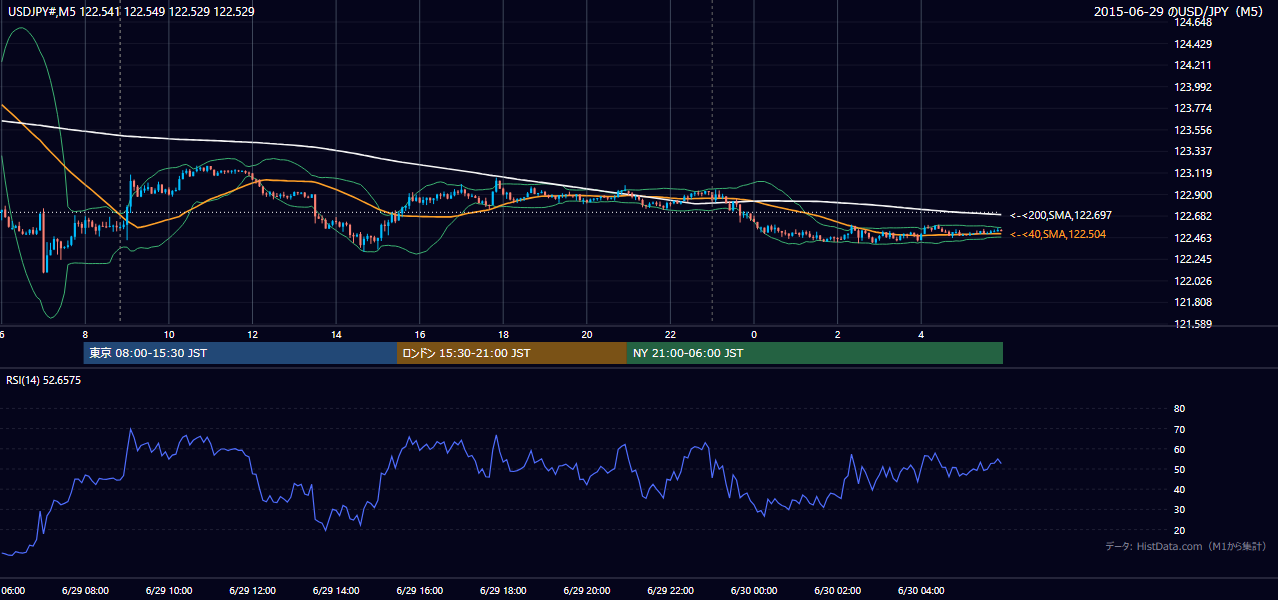Click the RSI 70 level label

(1179, 429)
